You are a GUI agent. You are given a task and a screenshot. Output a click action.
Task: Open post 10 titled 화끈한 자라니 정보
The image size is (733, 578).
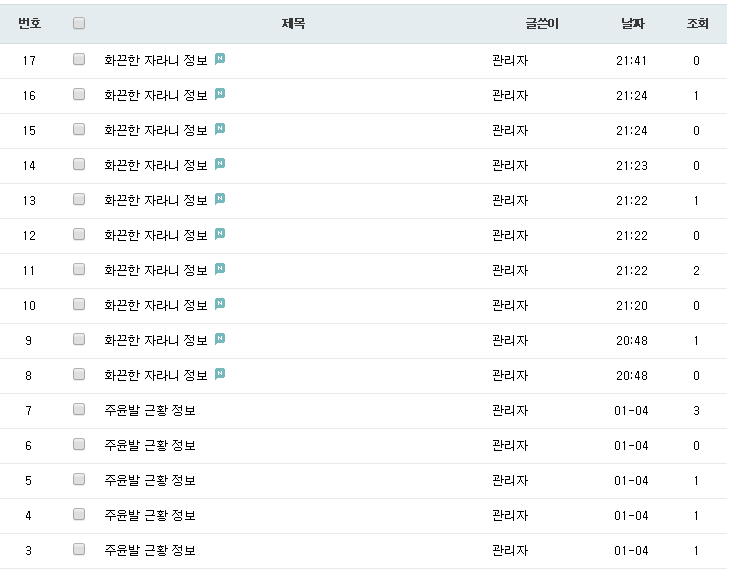pos(155,305)
